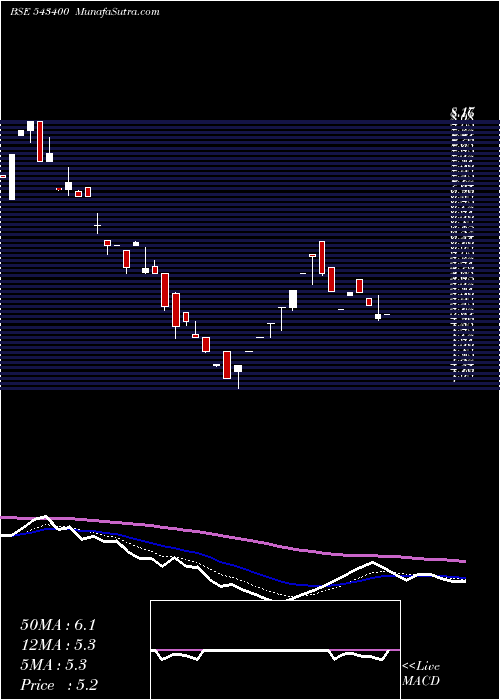Screen dimensions: 500x700
Task: Click the MunafaSutra.com title text
Action: point(118,12)
